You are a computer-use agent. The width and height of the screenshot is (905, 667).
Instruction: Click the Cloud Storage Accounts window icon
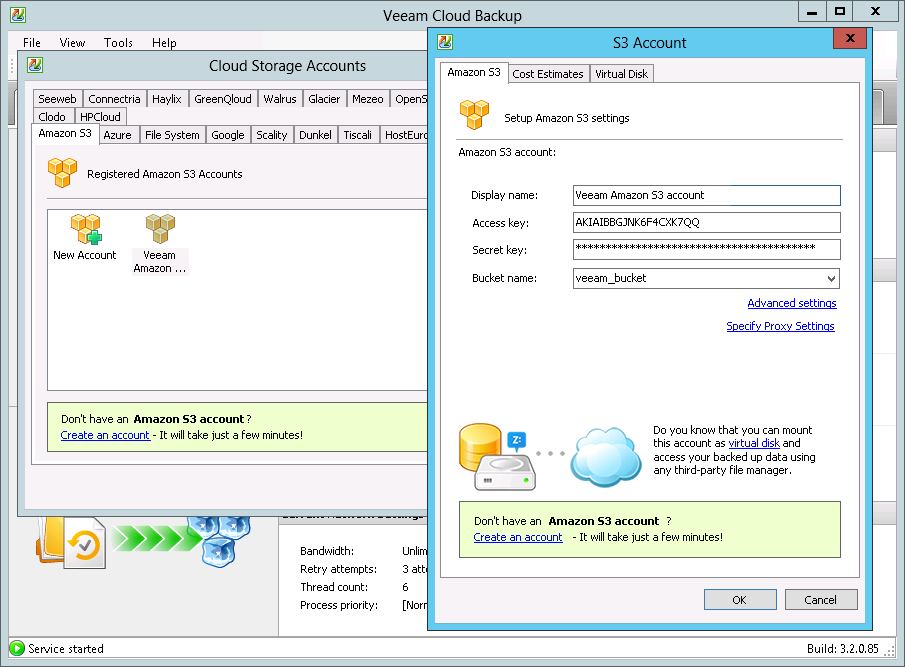[35, 65]
